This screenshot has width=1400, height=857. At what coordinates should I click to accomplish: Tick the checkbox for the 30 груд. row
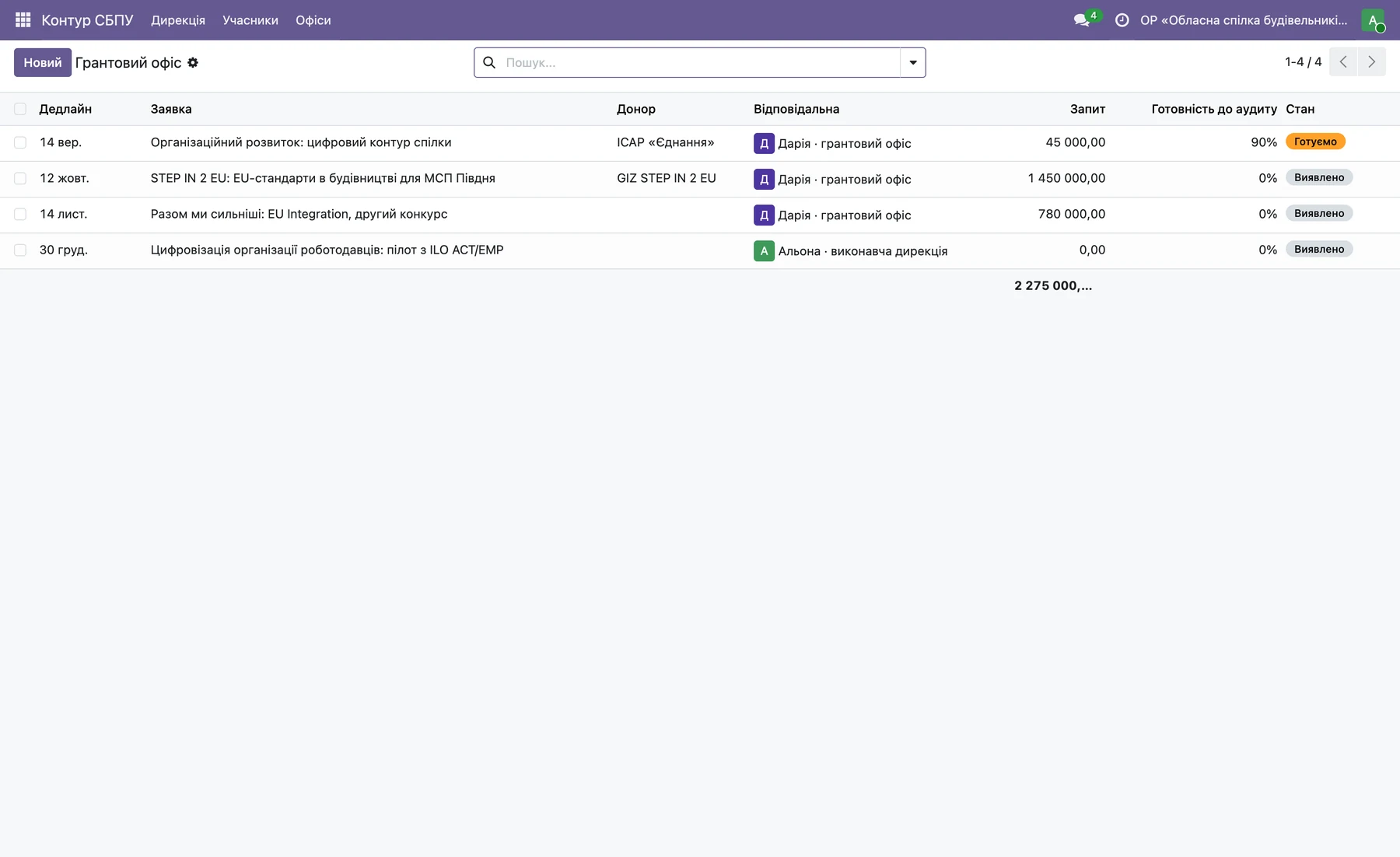pos(20,250)
